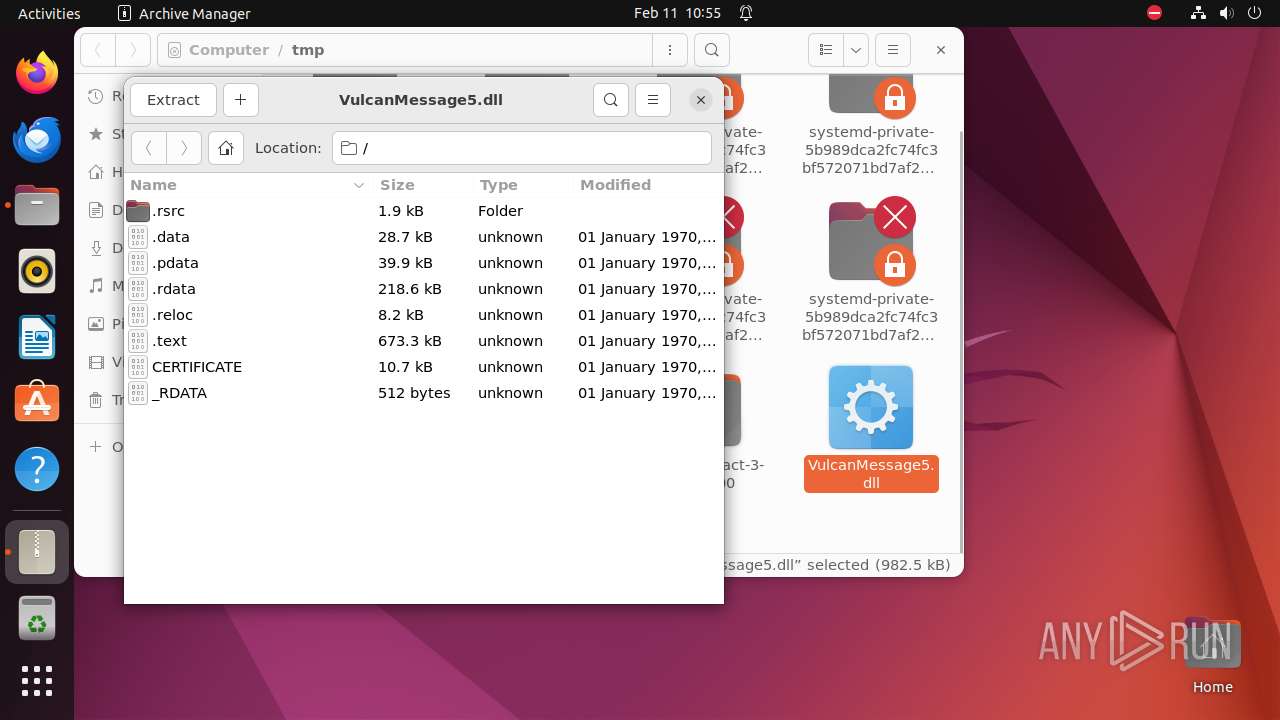Open search in Archive Manager

[611, 100]
